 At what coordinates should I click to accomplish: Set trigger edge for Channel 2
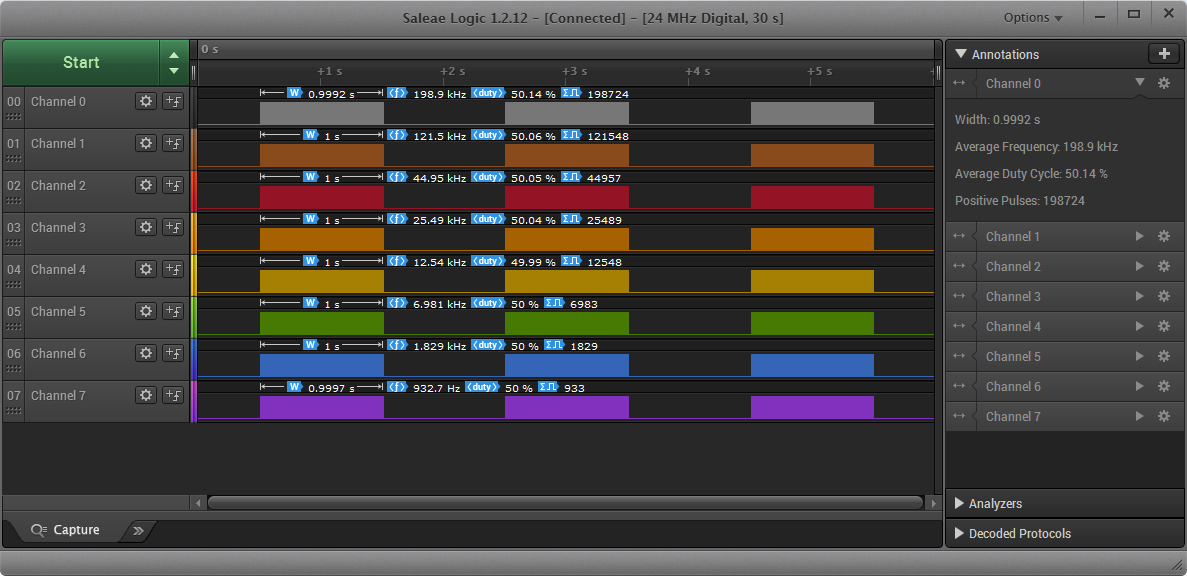click(x=173, y=185)
